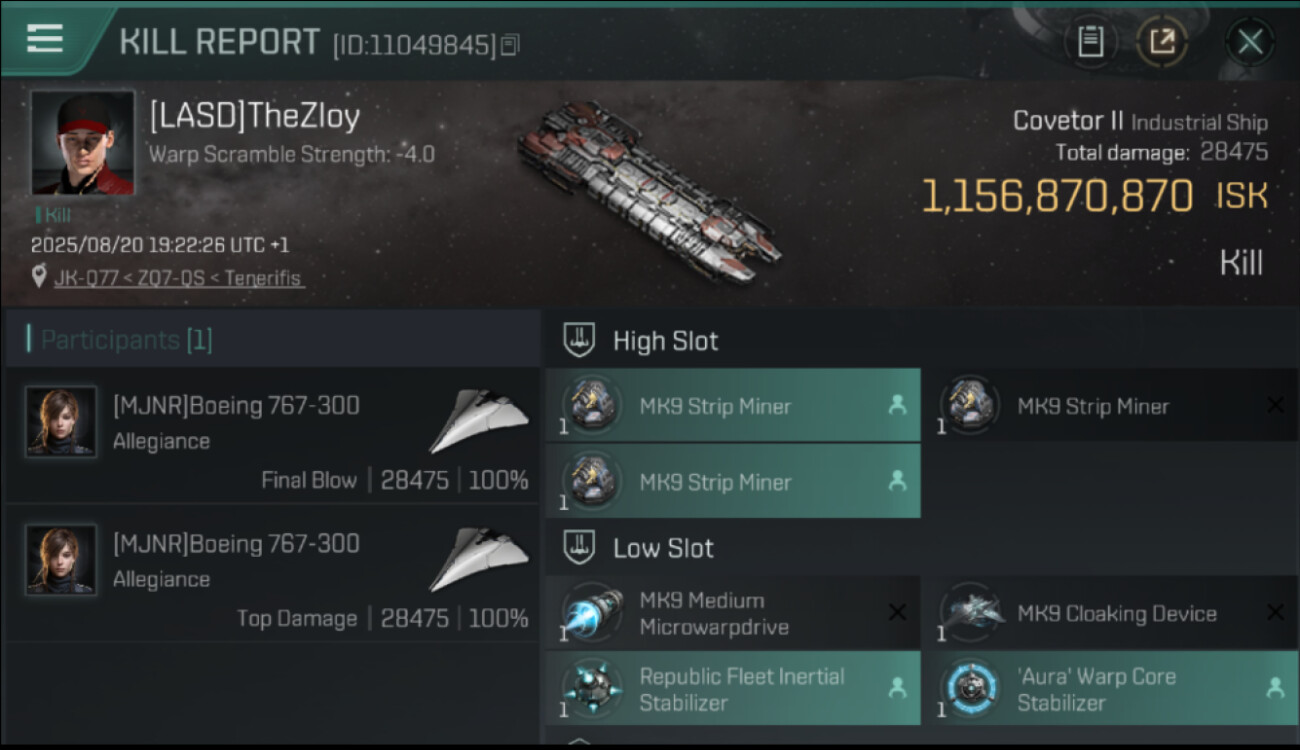Share the kill report via export icon
This screenshot has width=1300, height=750.
point(1162,42)
